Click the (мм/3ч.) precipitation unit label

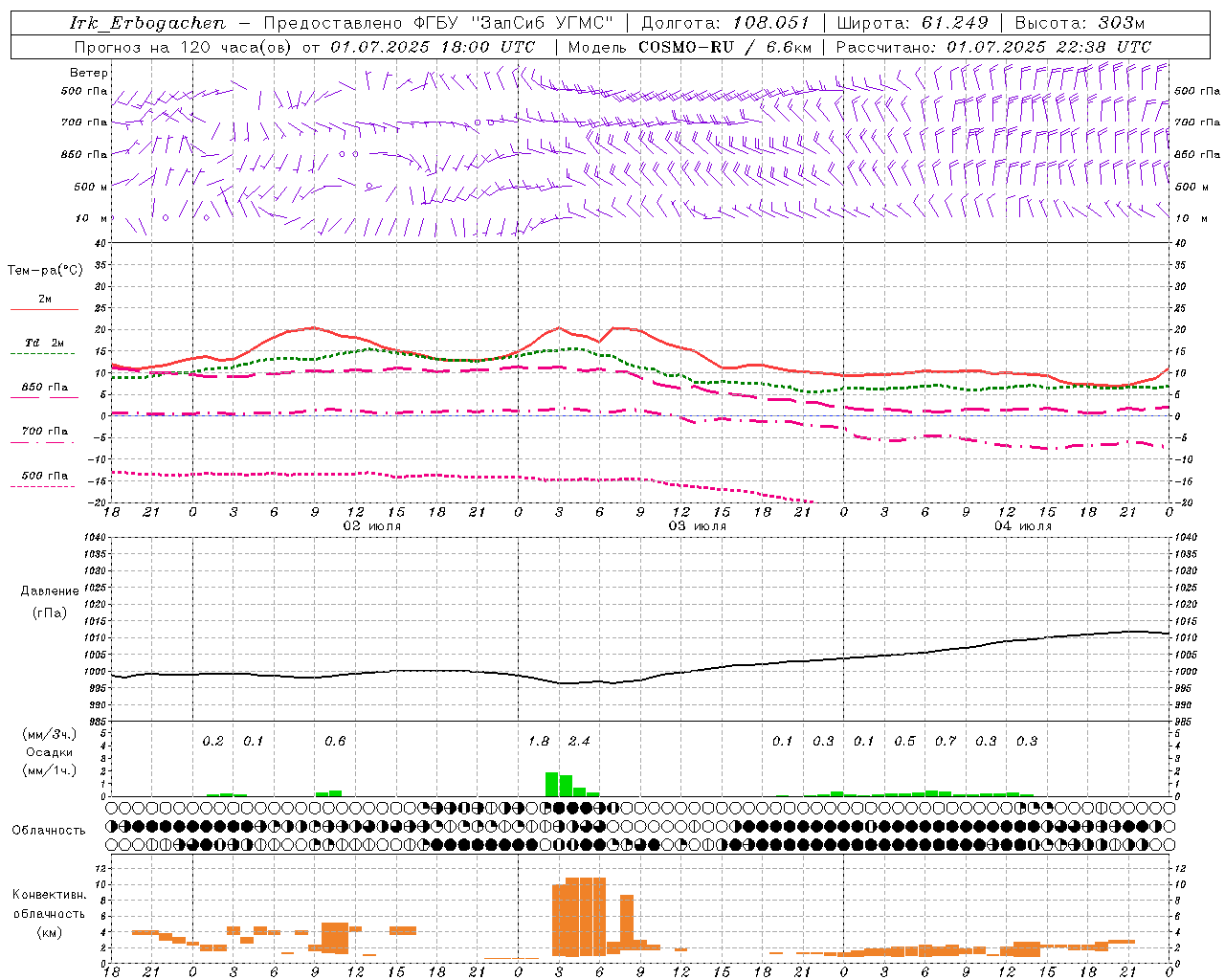(x=50, y=734)
